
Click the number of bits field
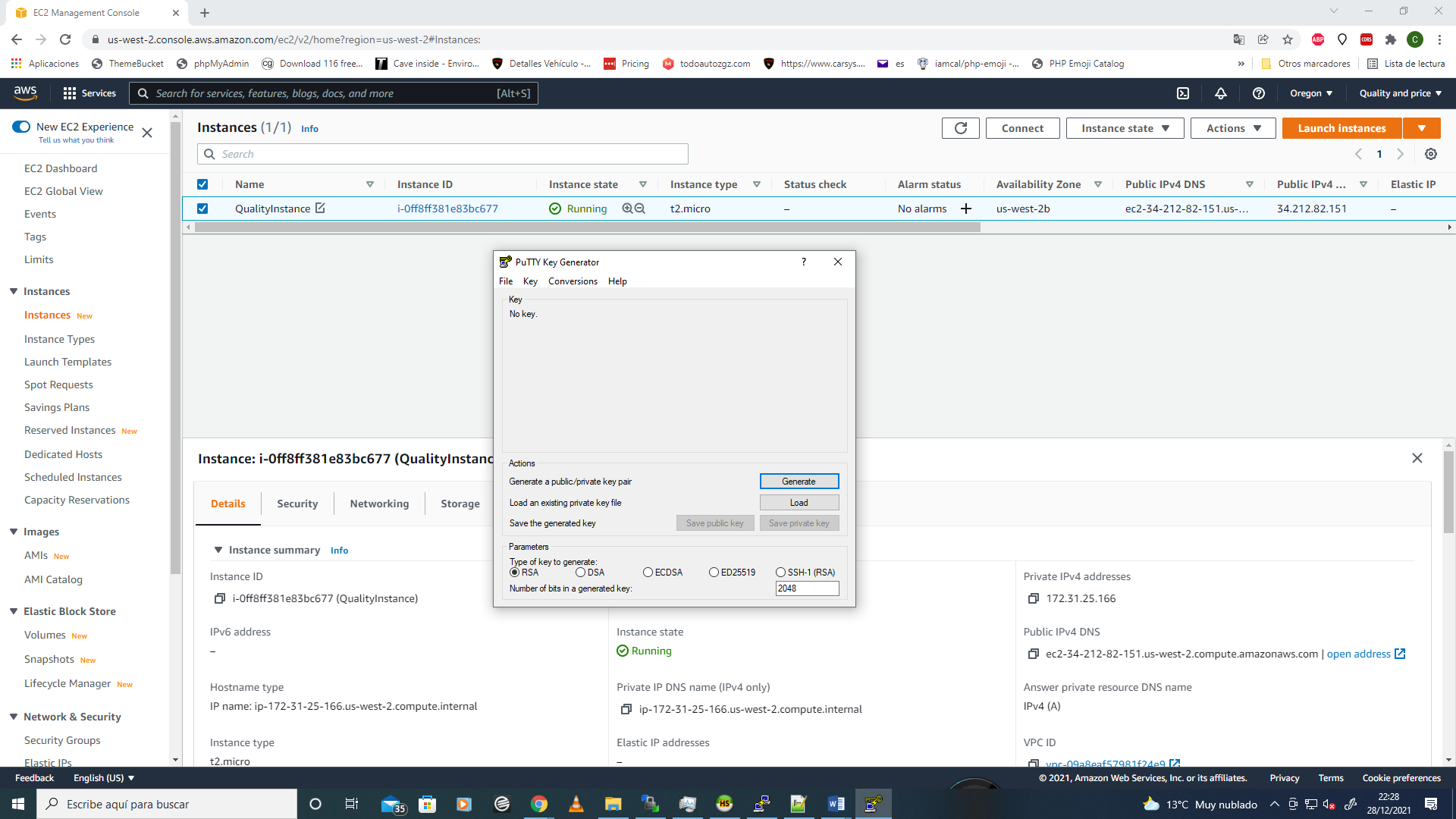806,588
